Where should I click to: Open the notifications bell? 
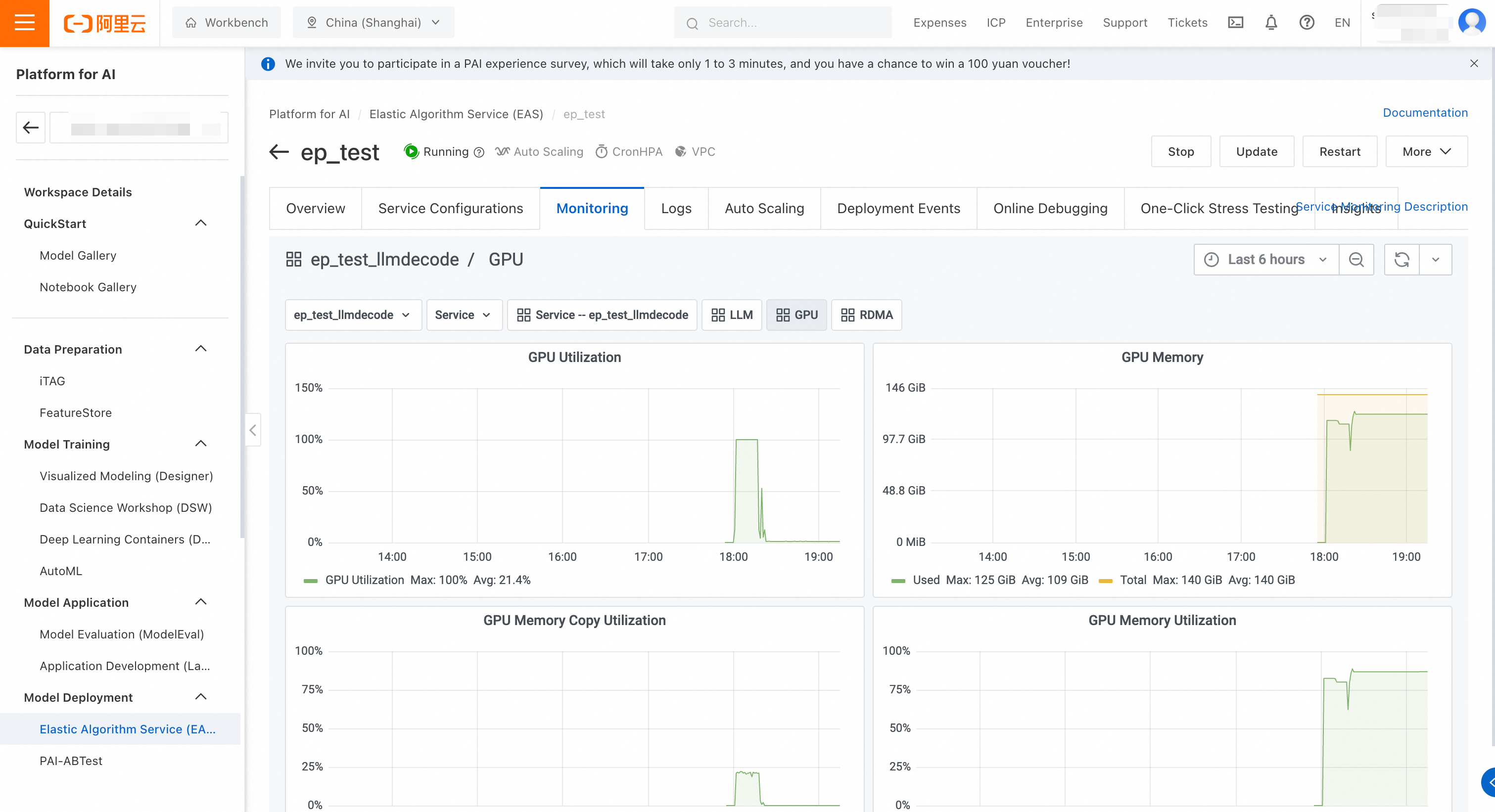[1271, 23]
